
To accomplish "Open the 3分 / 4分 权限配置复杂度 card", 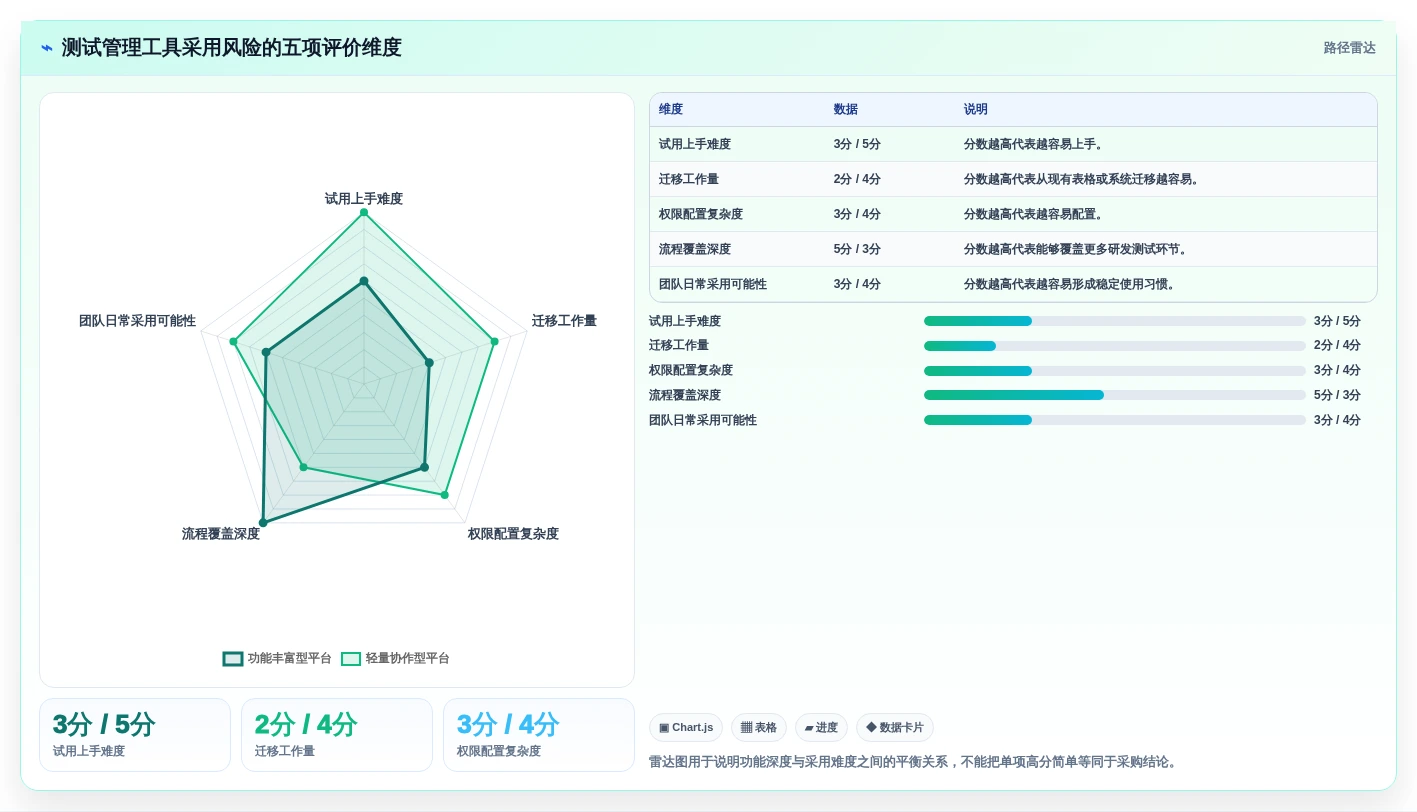I will [539, 735].
